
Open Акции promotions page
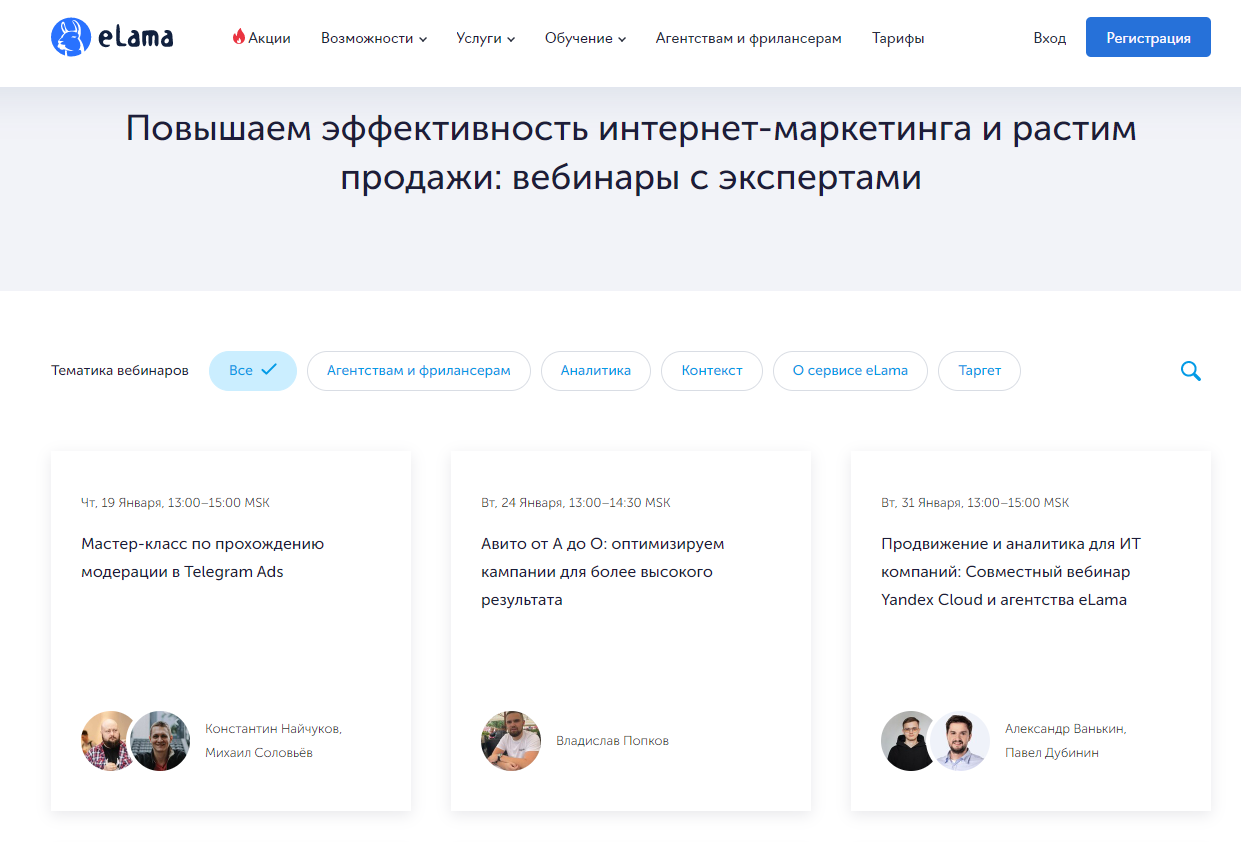[x=269, y=38]
